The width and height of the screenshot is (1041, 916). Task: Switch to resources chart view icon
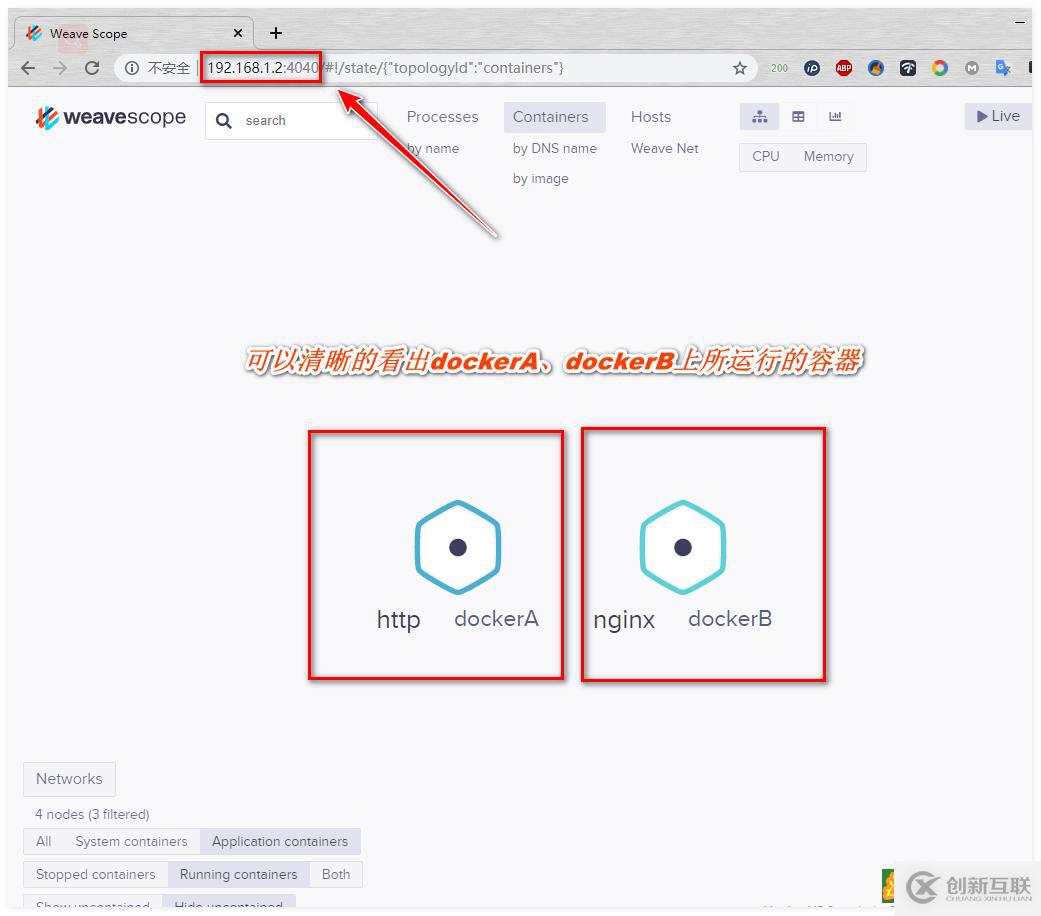(835, 117)
